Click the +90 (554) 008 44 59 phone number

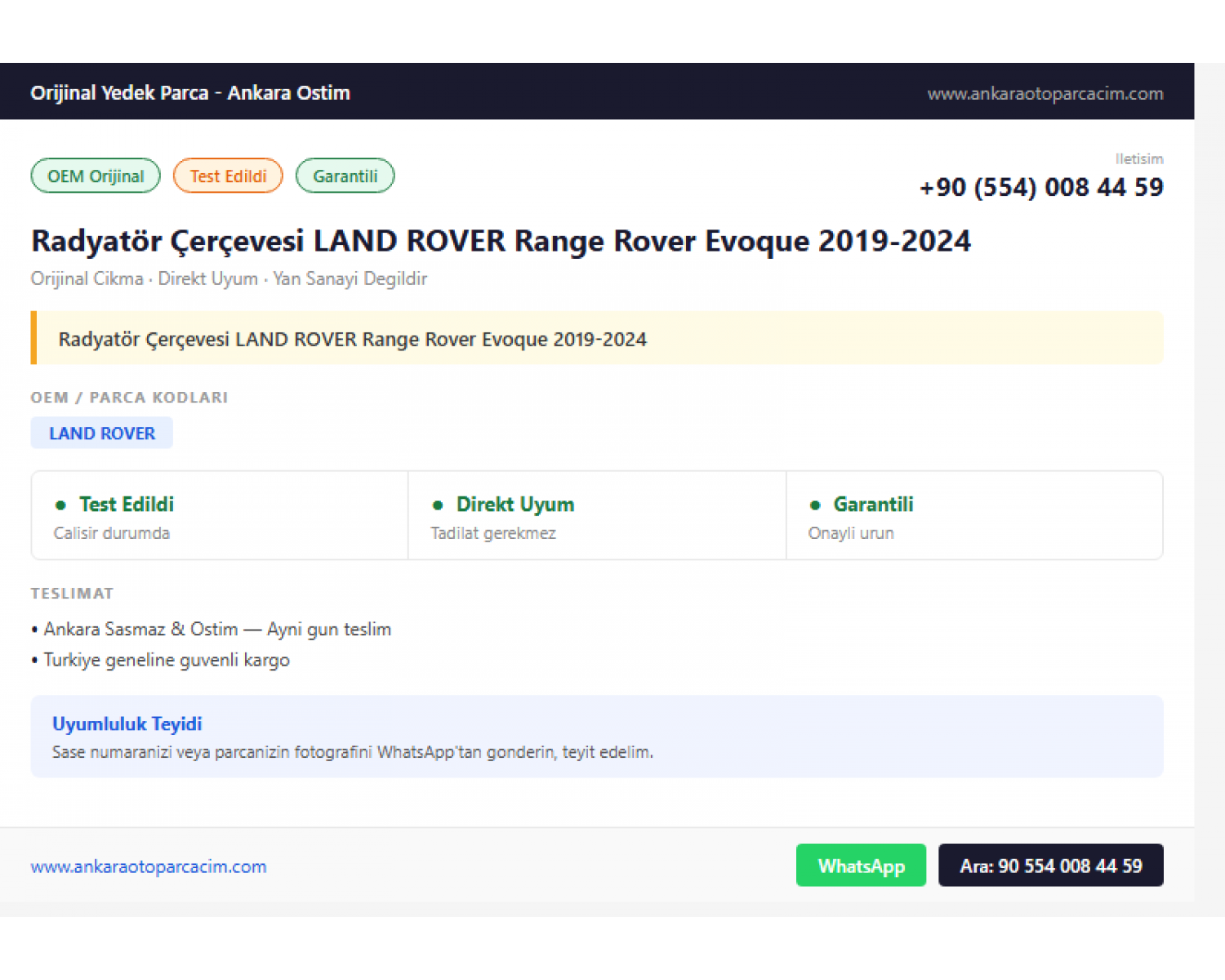click(1041, 187)
